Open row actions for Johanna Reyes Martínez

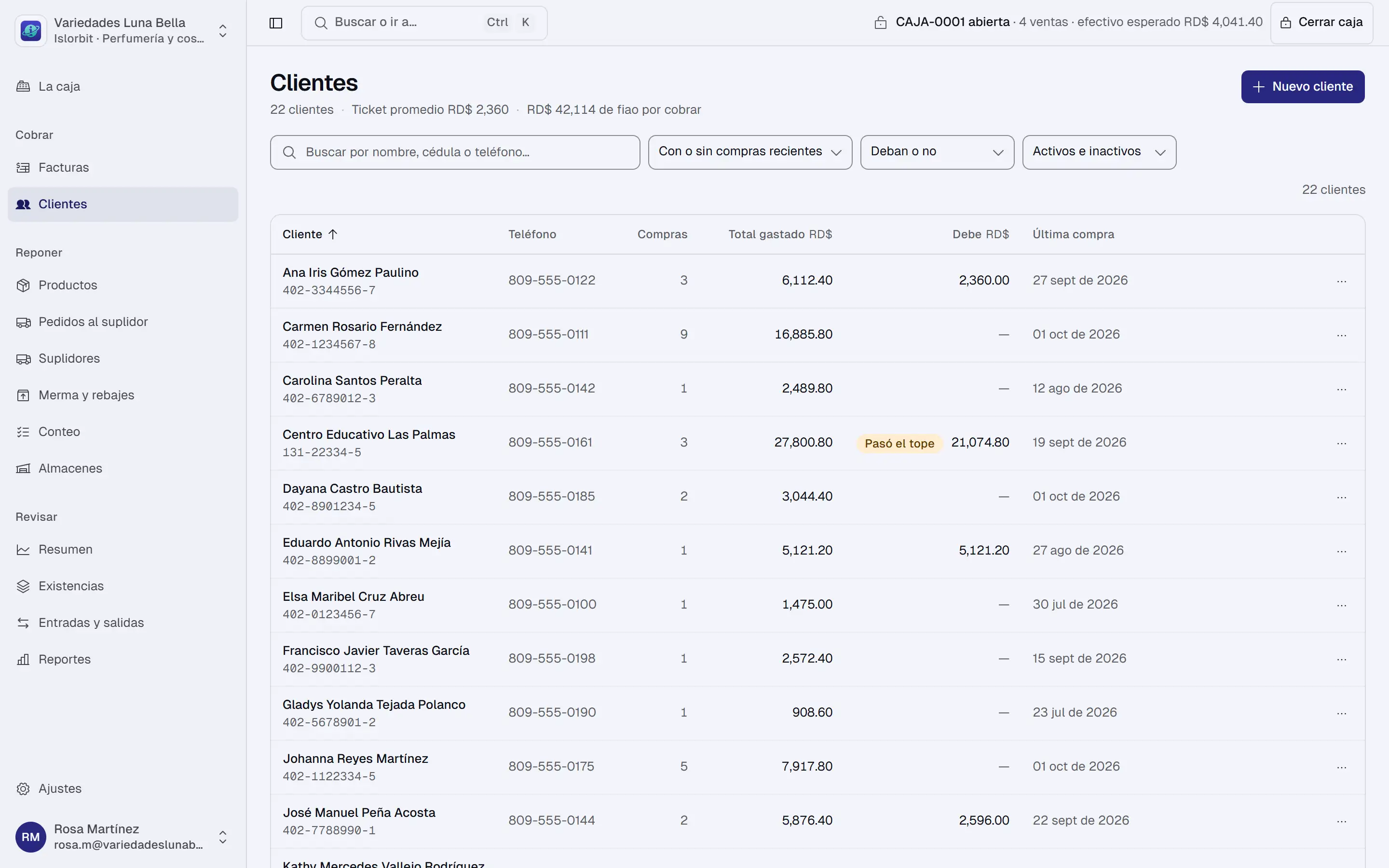(x=1341, y=767)
